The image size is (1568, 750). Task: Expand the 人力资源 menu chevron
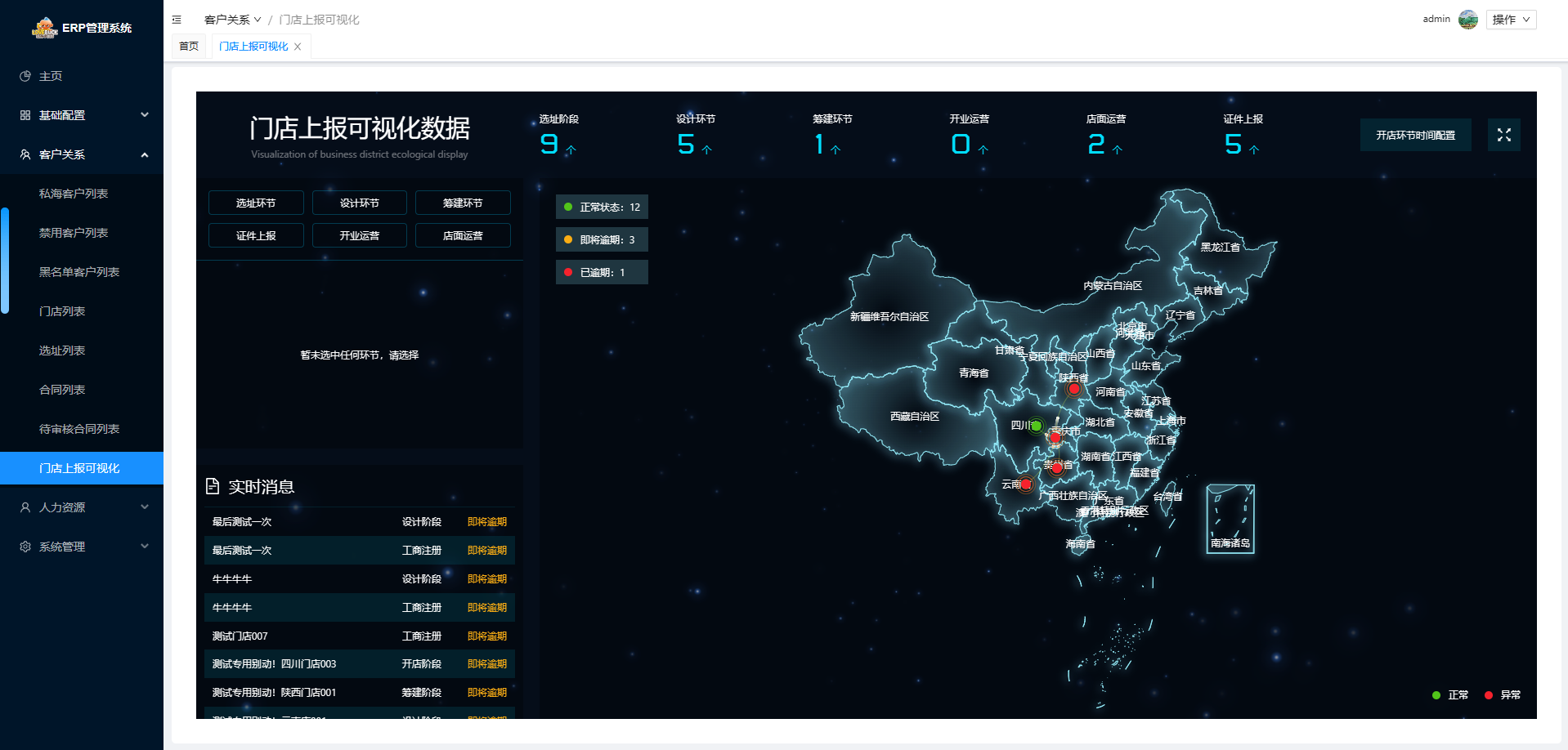[145, 507]
